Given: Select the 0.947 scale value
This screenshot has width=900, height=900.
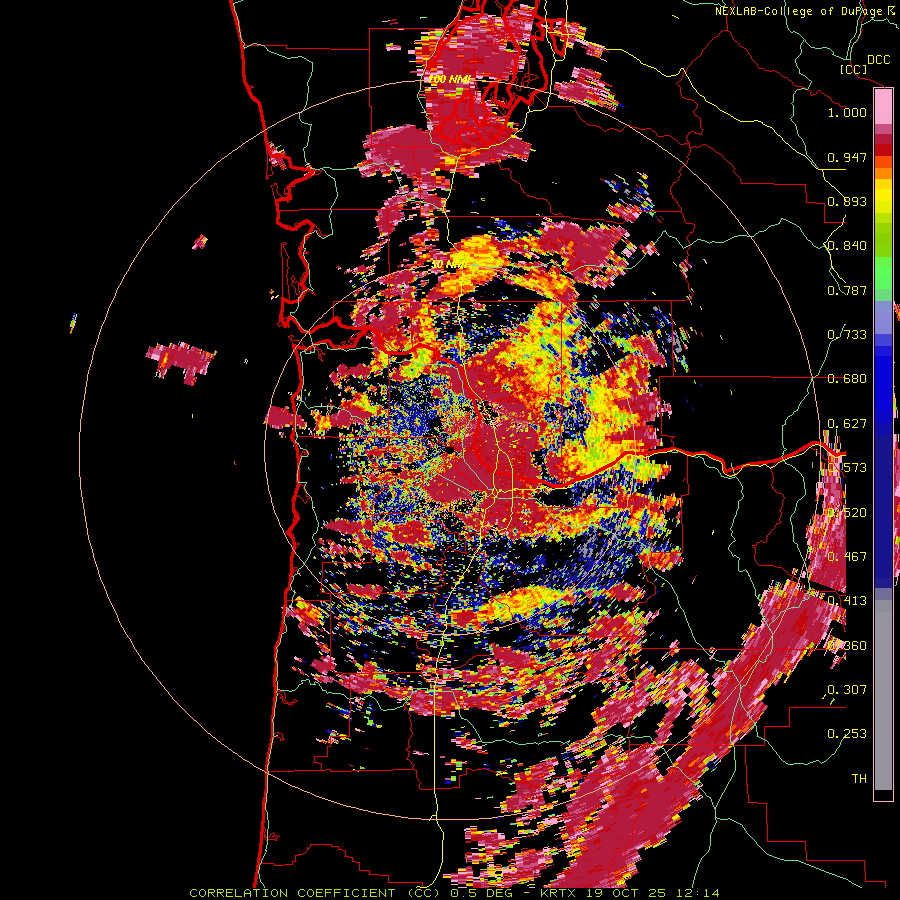Looking at the screenshot, I should [847, 157].
